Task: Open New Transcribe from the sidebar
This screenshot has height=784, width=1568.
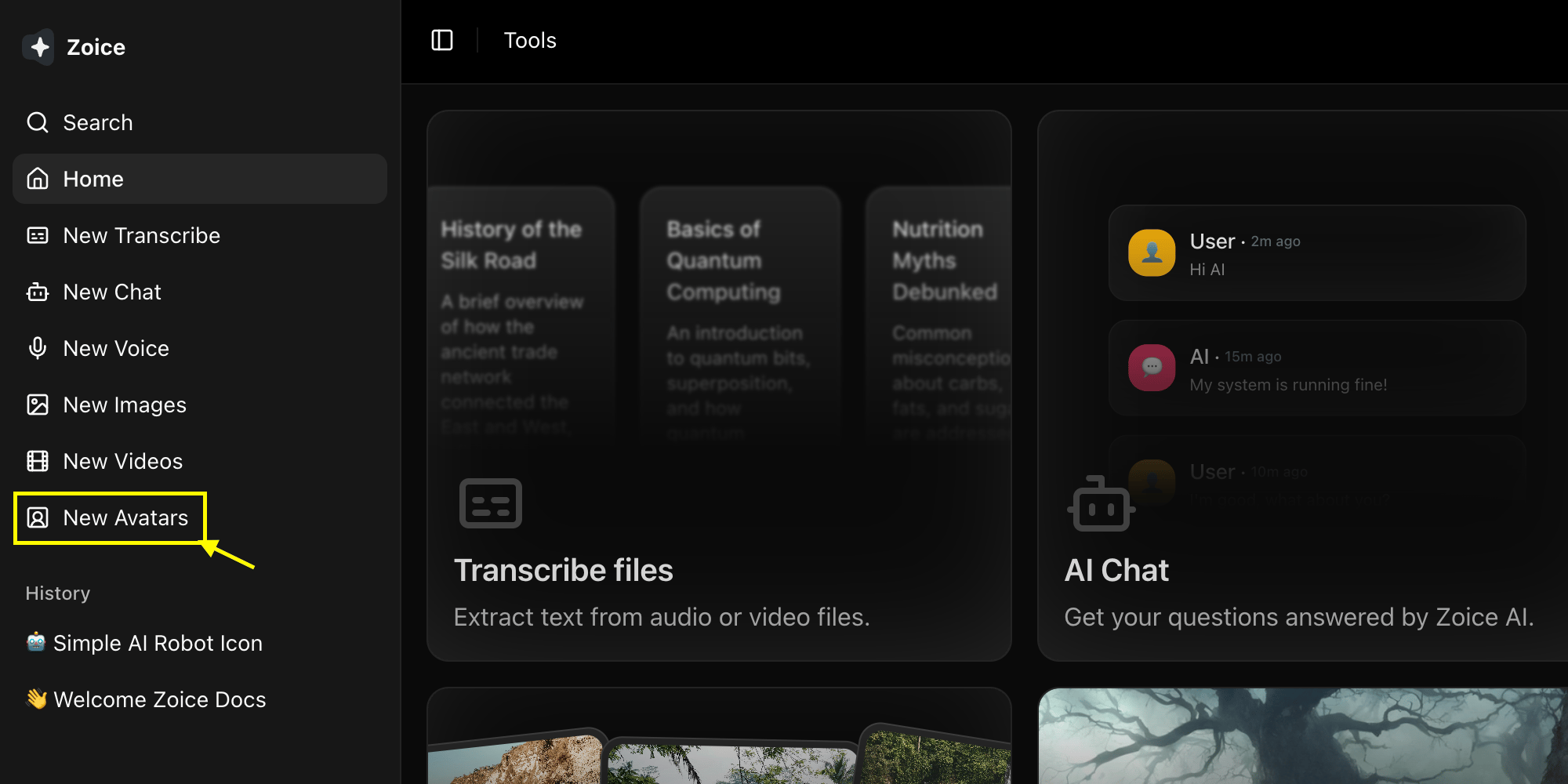Action: (x=200, y=235)
